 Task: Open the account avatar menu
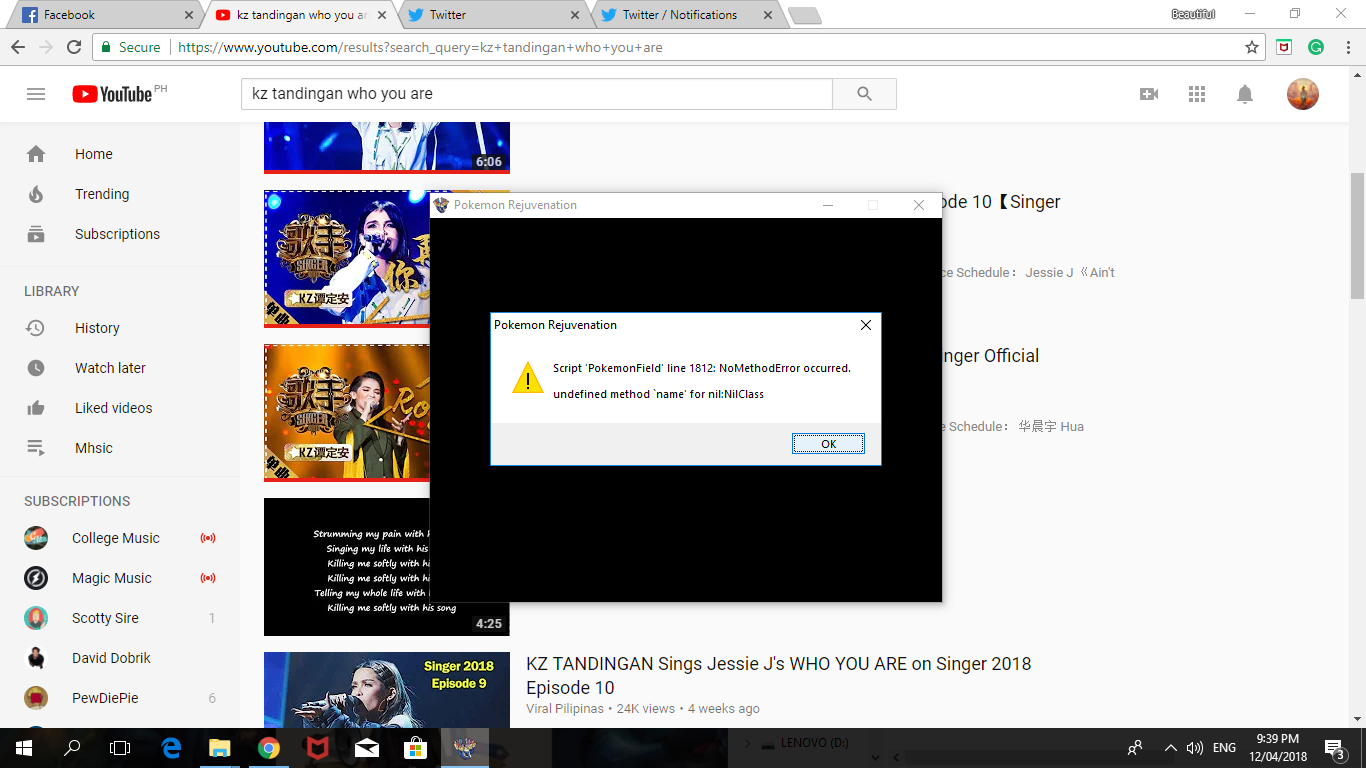point(1302,94)
